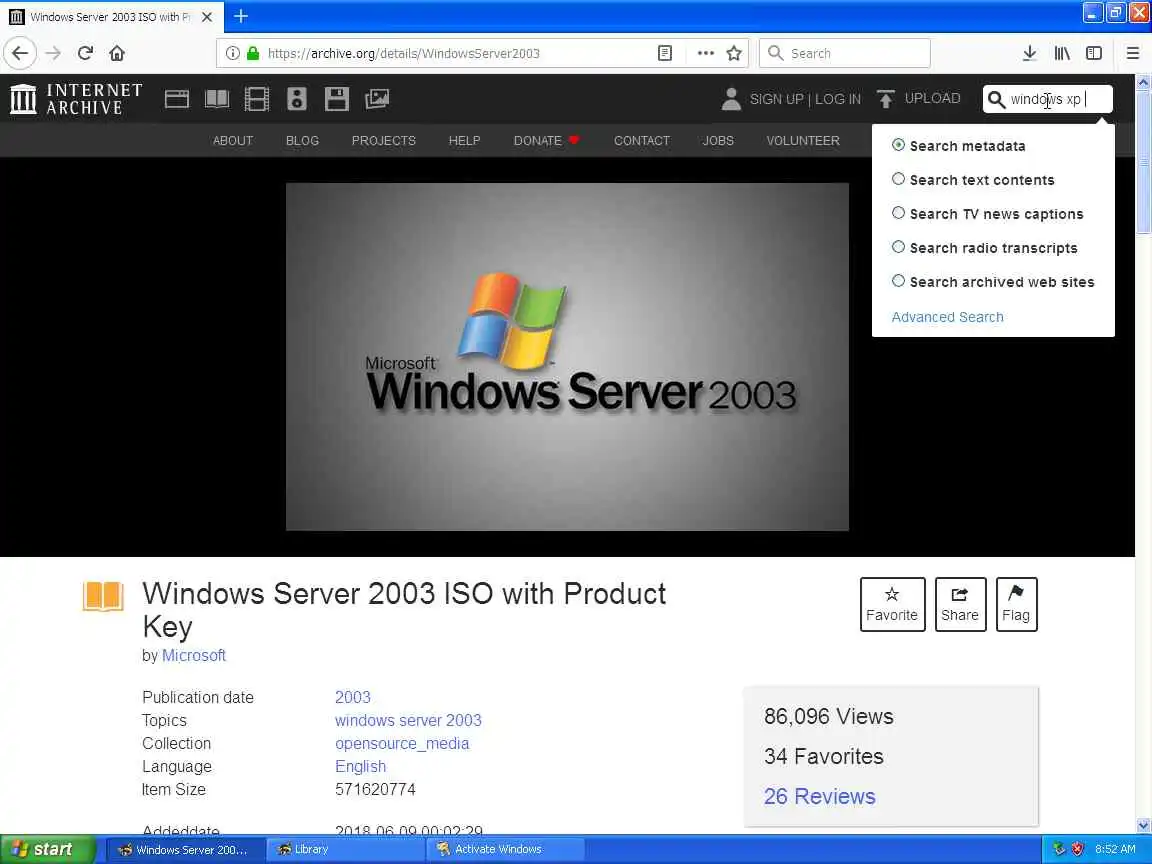This screenshot has height=864, width=1152.
Task: Open the Microsoft author link
Action: click(194, 655)
